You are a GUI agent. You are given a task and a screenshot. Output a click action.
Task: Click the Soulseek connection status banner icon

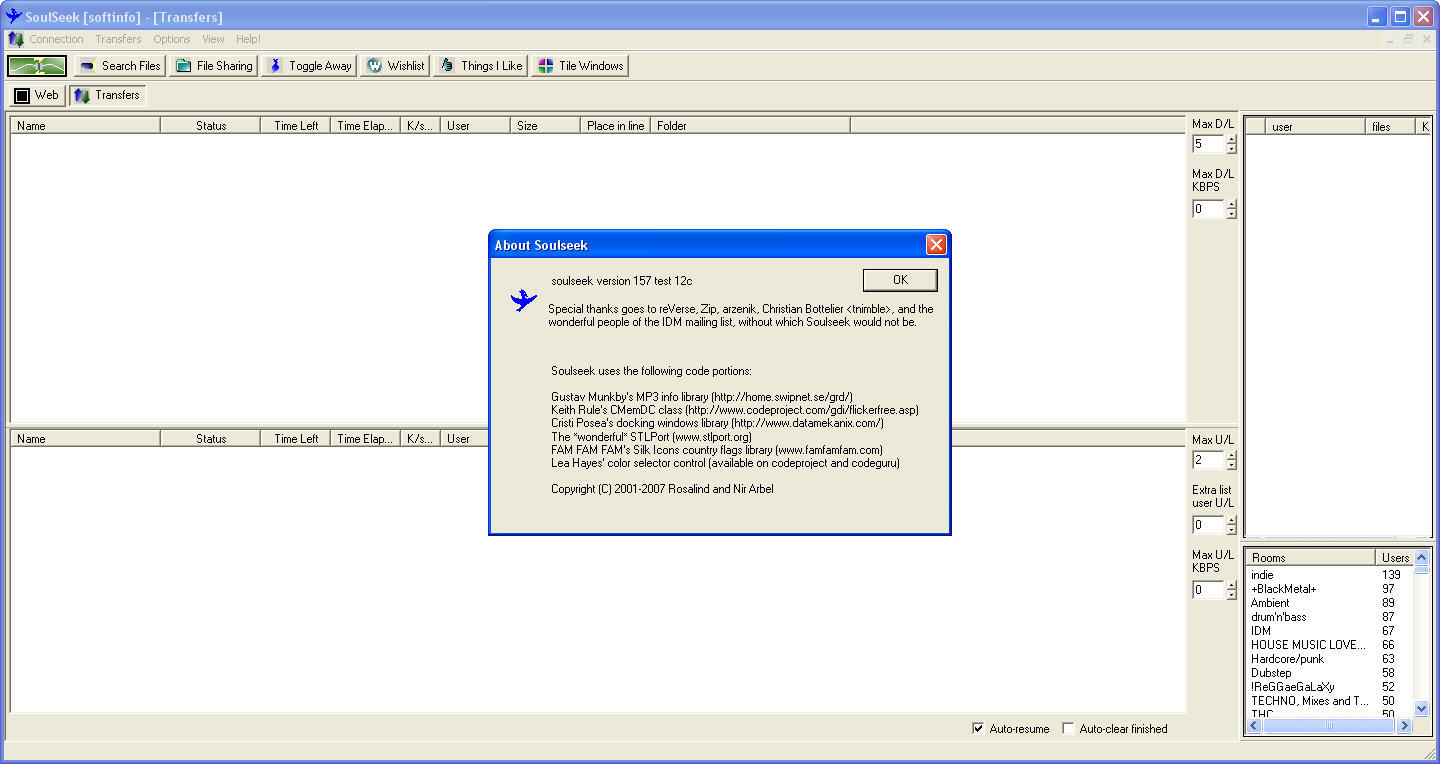pyautogui.click(x=37, y=66)
